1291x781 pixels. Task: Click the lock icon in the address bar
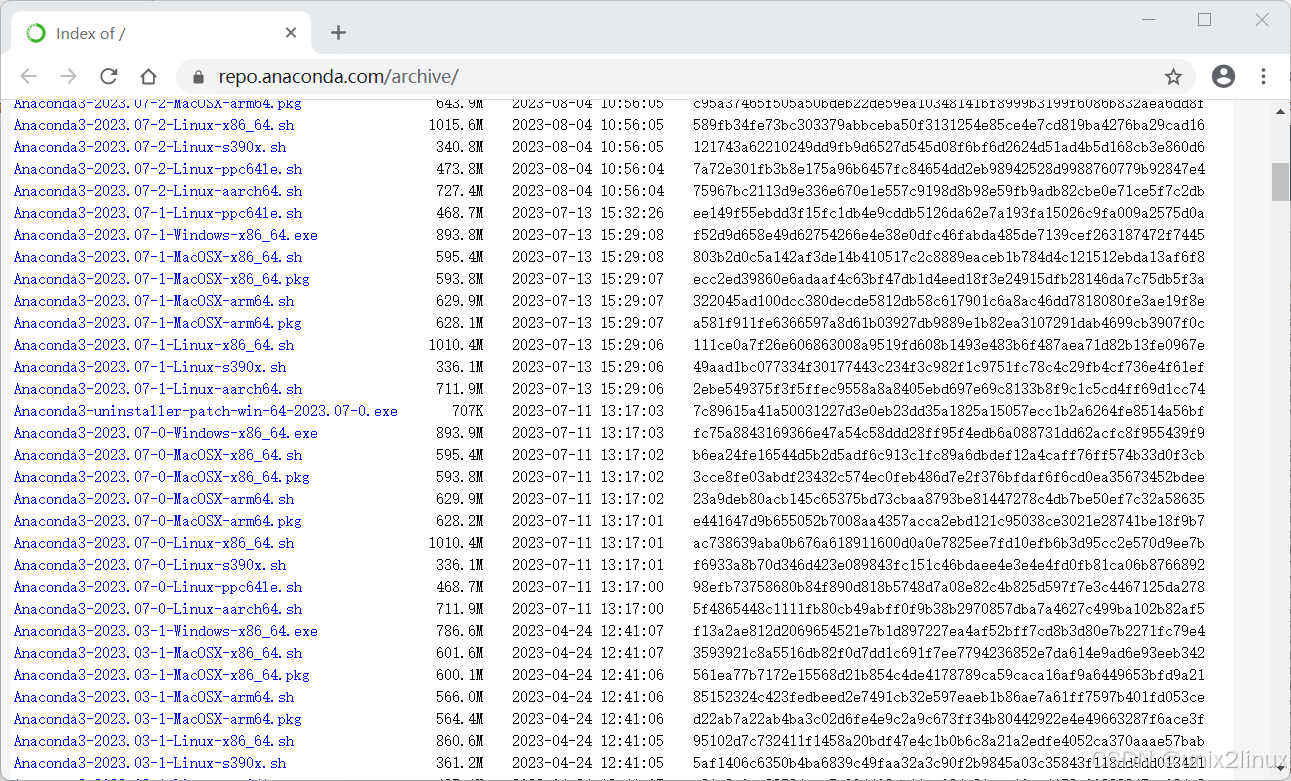pos(198,77)
